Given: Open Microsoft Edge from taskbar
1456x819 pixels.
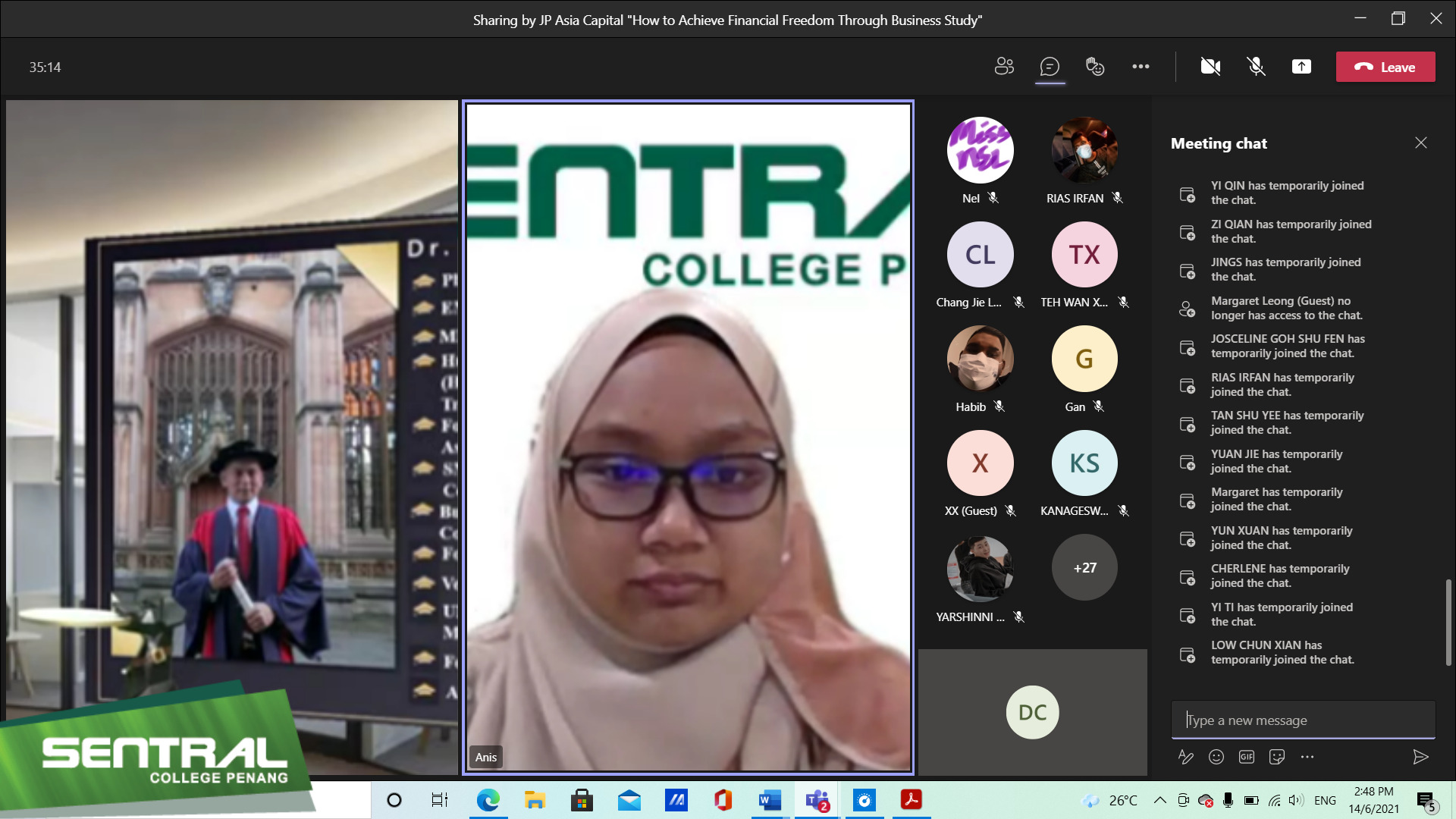Looking at the screenshot, I should [488, 800].
